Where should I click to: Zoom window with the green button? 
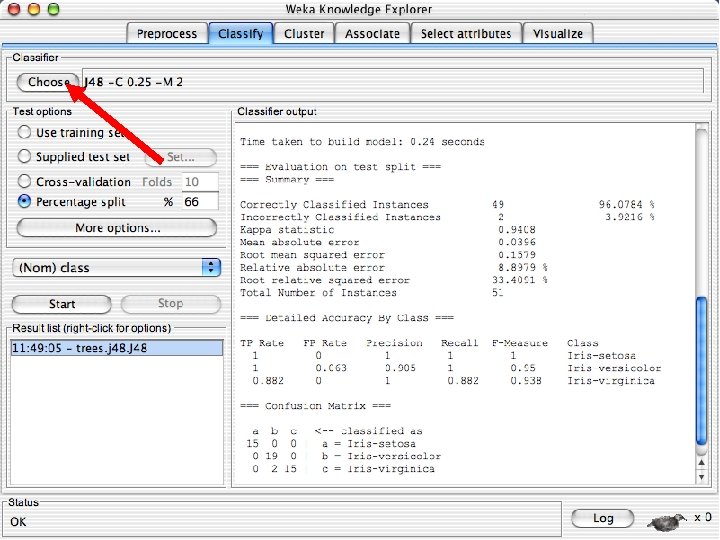pyautogui.click(x=54, y=8)
